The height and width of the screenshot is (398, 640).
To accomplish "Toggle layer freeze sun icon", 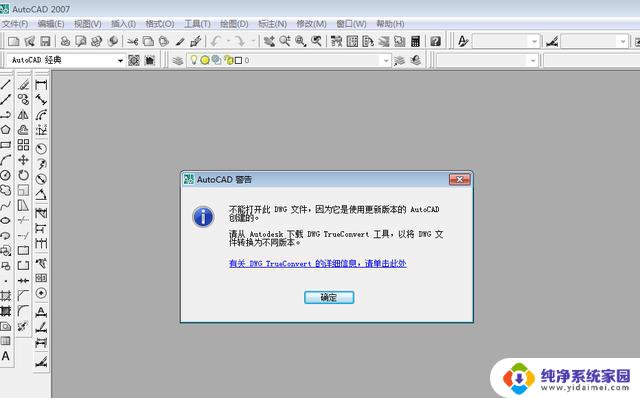I will [205, 60].
